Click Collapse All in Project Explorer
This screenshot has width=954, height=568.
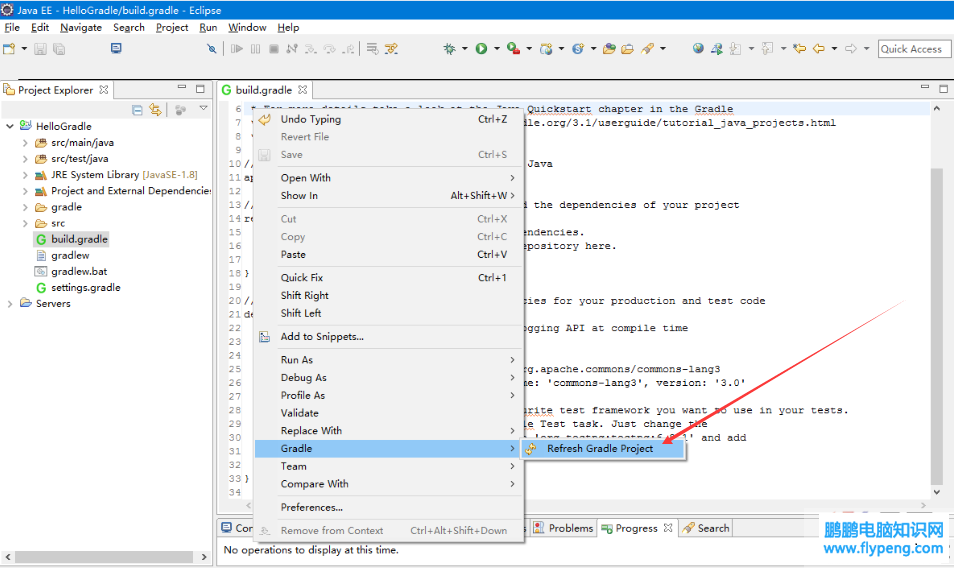pos(138,110)
